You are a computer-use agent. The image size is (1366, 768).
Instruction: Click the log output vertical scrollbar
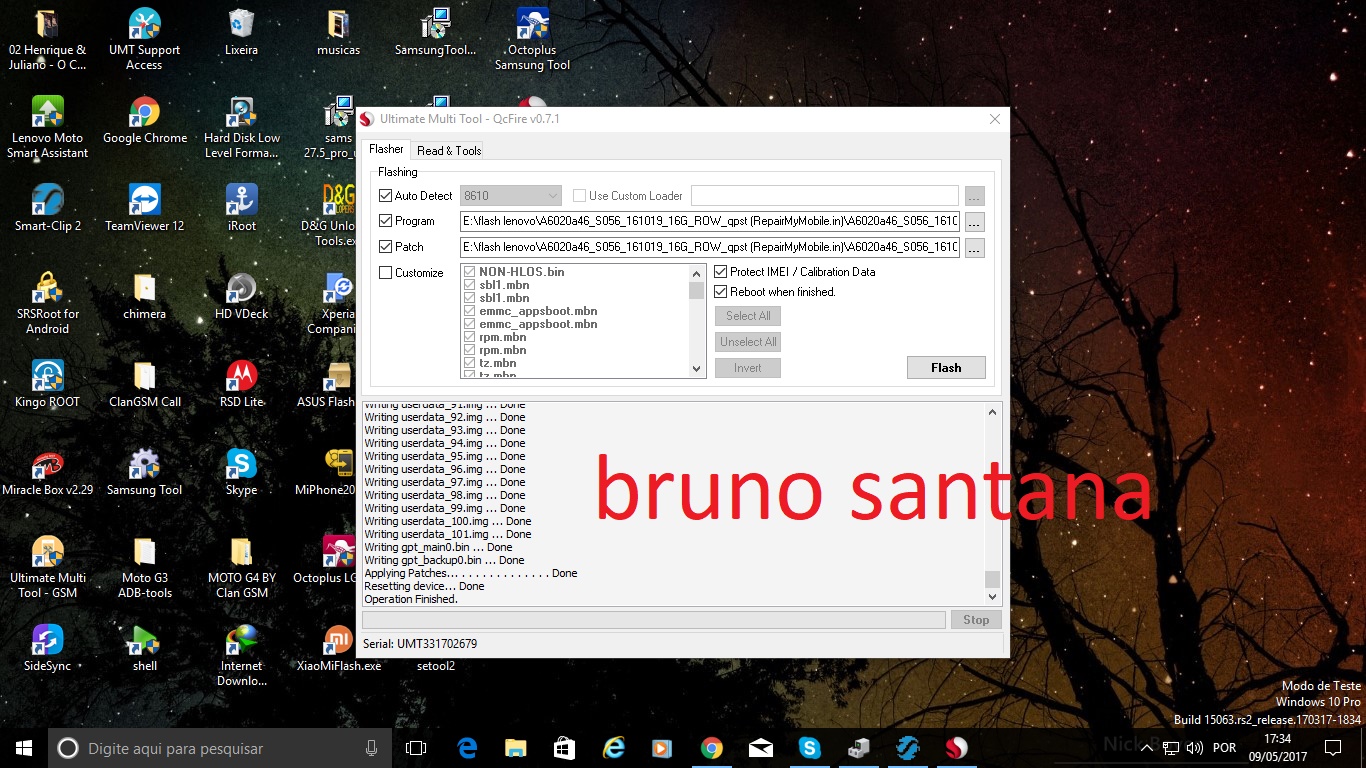pyautogui.click(x=992, y=505)
